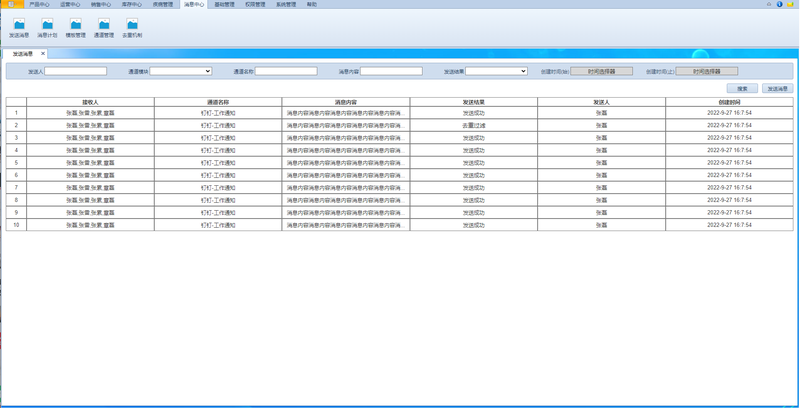The height and width of the screenshot is (408, 800).
Task: Open the 基础管理 menu
Action: click(224, 4)
